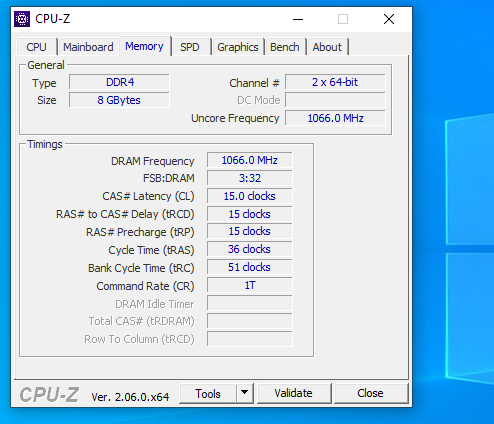Click the Command Rate (CR) label
Image resolution: width=494 pixels, height=424 pixels.
145,286
